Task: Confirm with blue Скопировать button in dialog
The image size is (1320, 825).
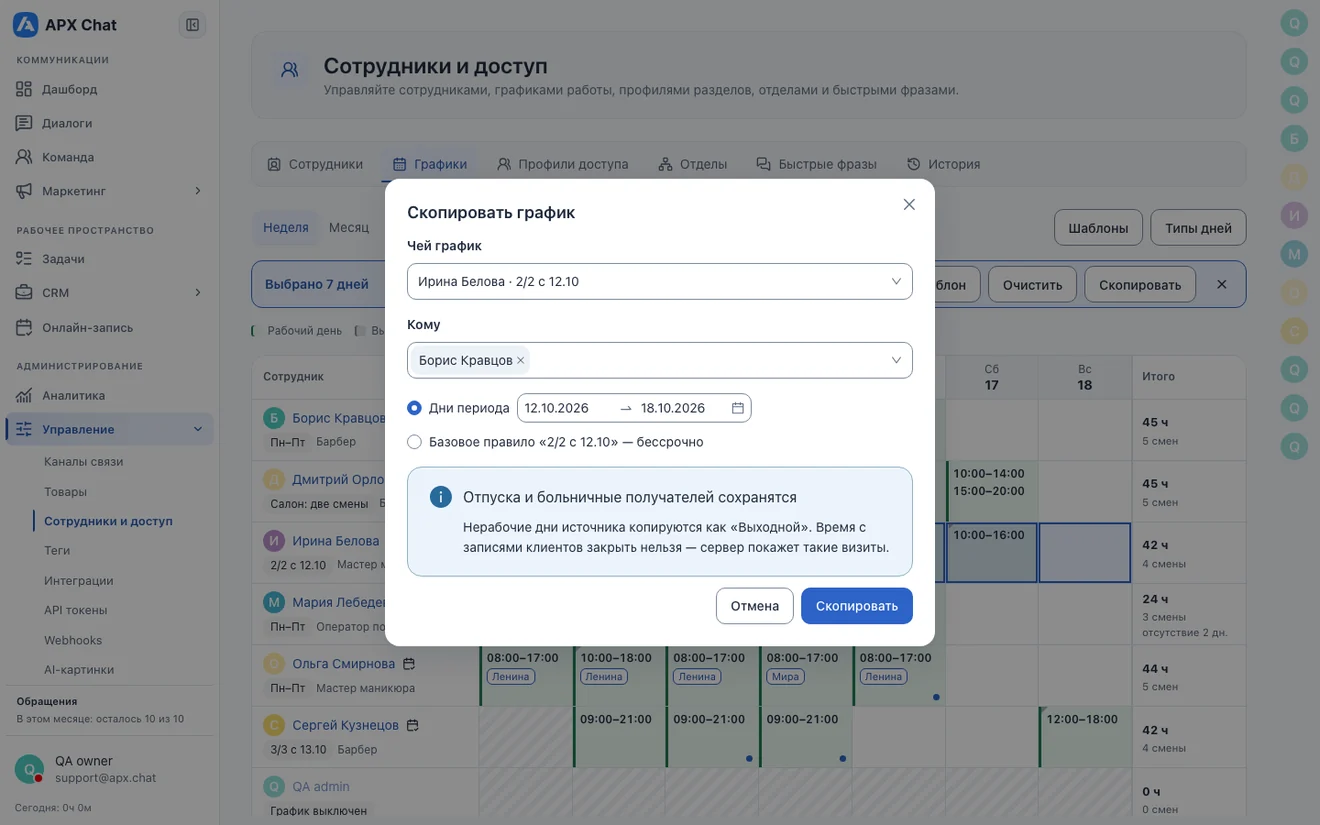Action: [857, 606]
